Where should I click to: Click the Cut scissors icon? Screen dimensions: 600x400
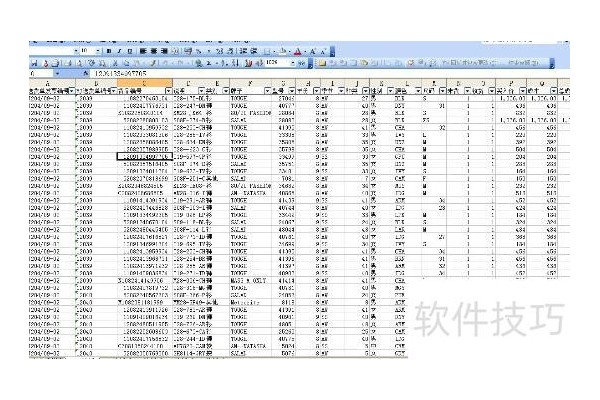click(115, 63)
